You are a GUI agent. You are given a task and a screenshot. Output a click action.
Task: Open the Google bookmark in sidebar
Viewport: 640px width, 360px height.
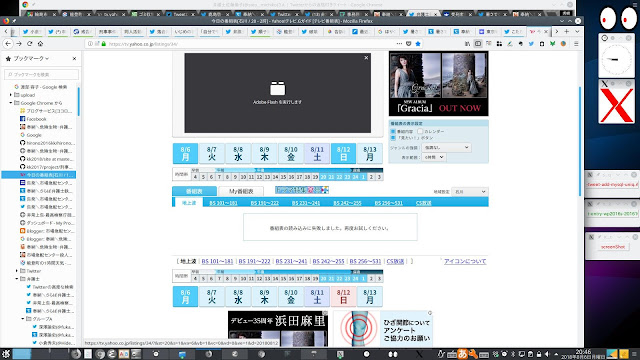pyautogui.click(x=31, y=135)
